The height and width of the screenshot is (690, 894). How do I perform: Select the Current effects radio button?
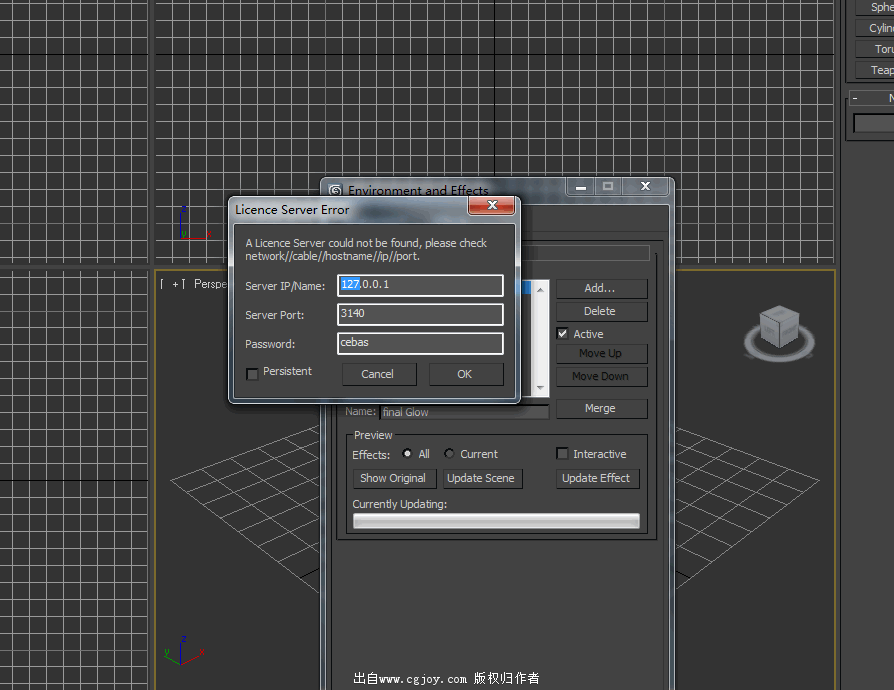pyautogui.click(x=449, y=453)
